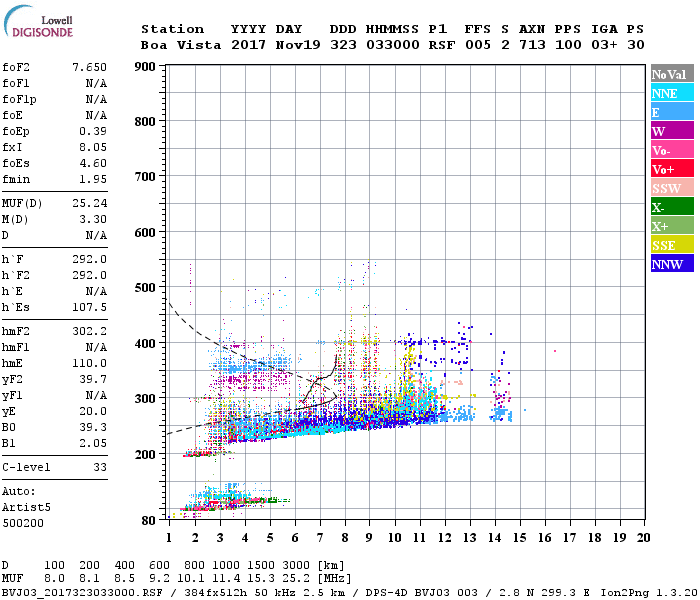Click the solid electron density profile curve
The image size is (700, 600).
(322, 377)
